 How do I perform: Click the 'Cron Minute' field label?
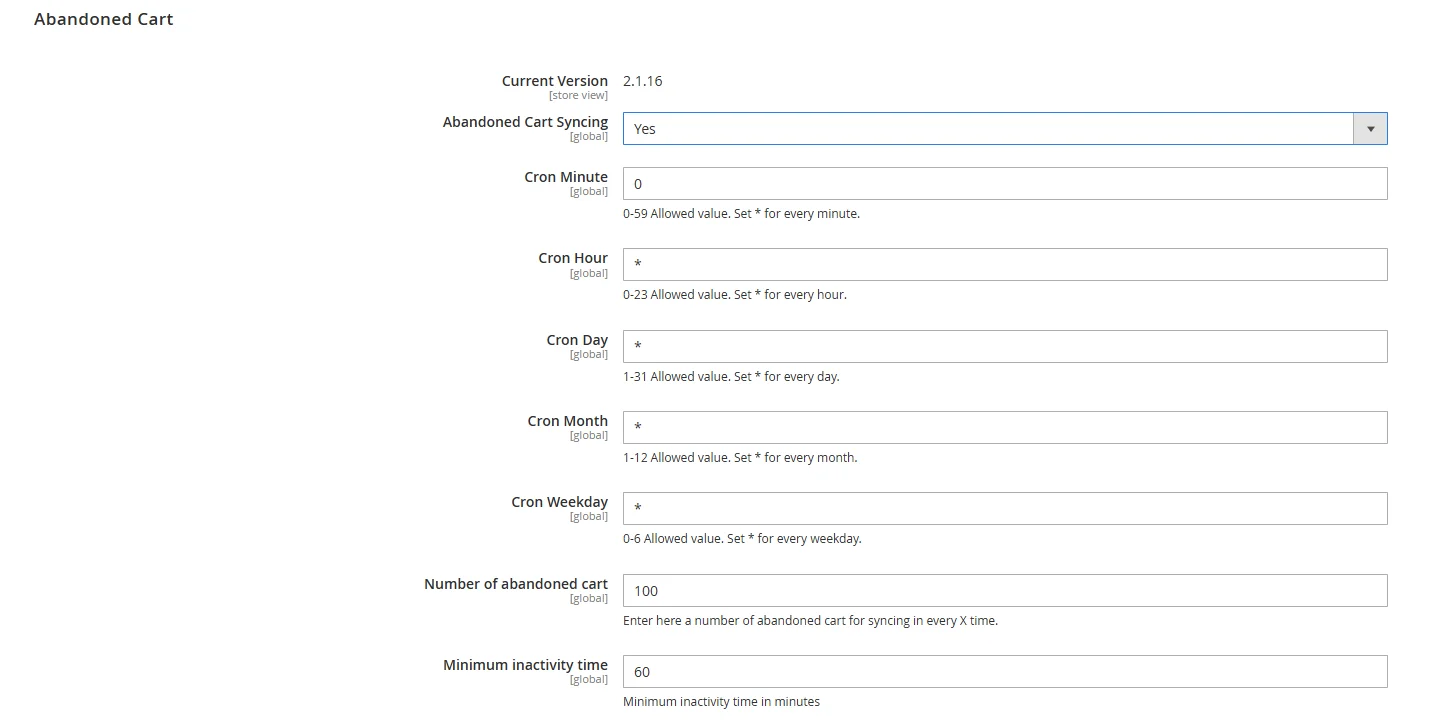pos(565,177)
